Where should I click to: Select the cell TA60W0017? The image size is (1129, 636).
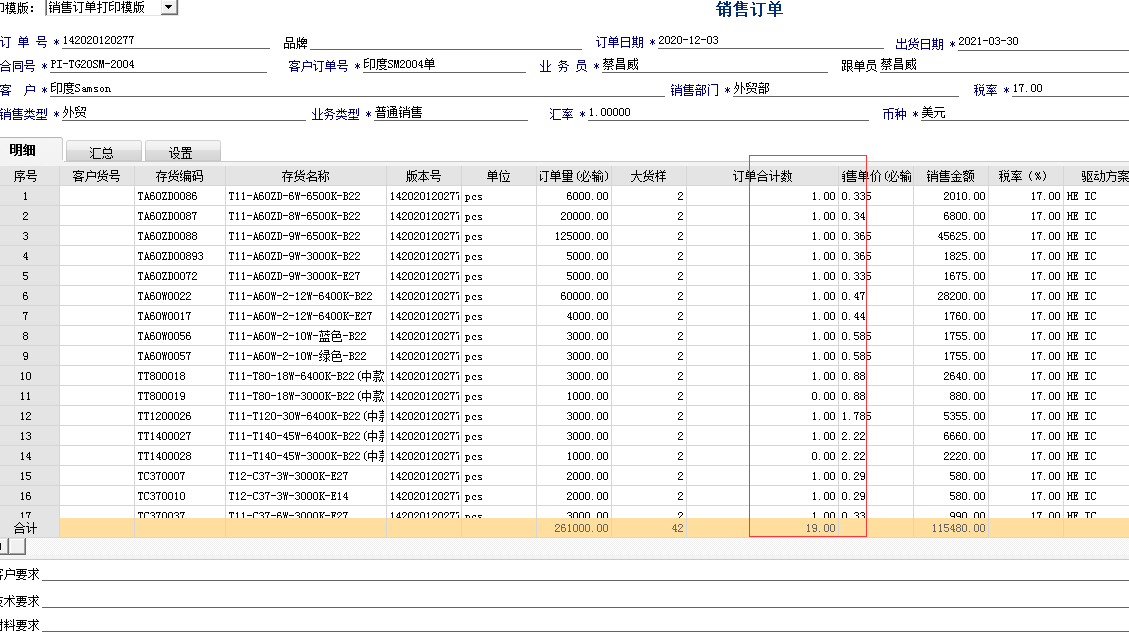(179, 316)
